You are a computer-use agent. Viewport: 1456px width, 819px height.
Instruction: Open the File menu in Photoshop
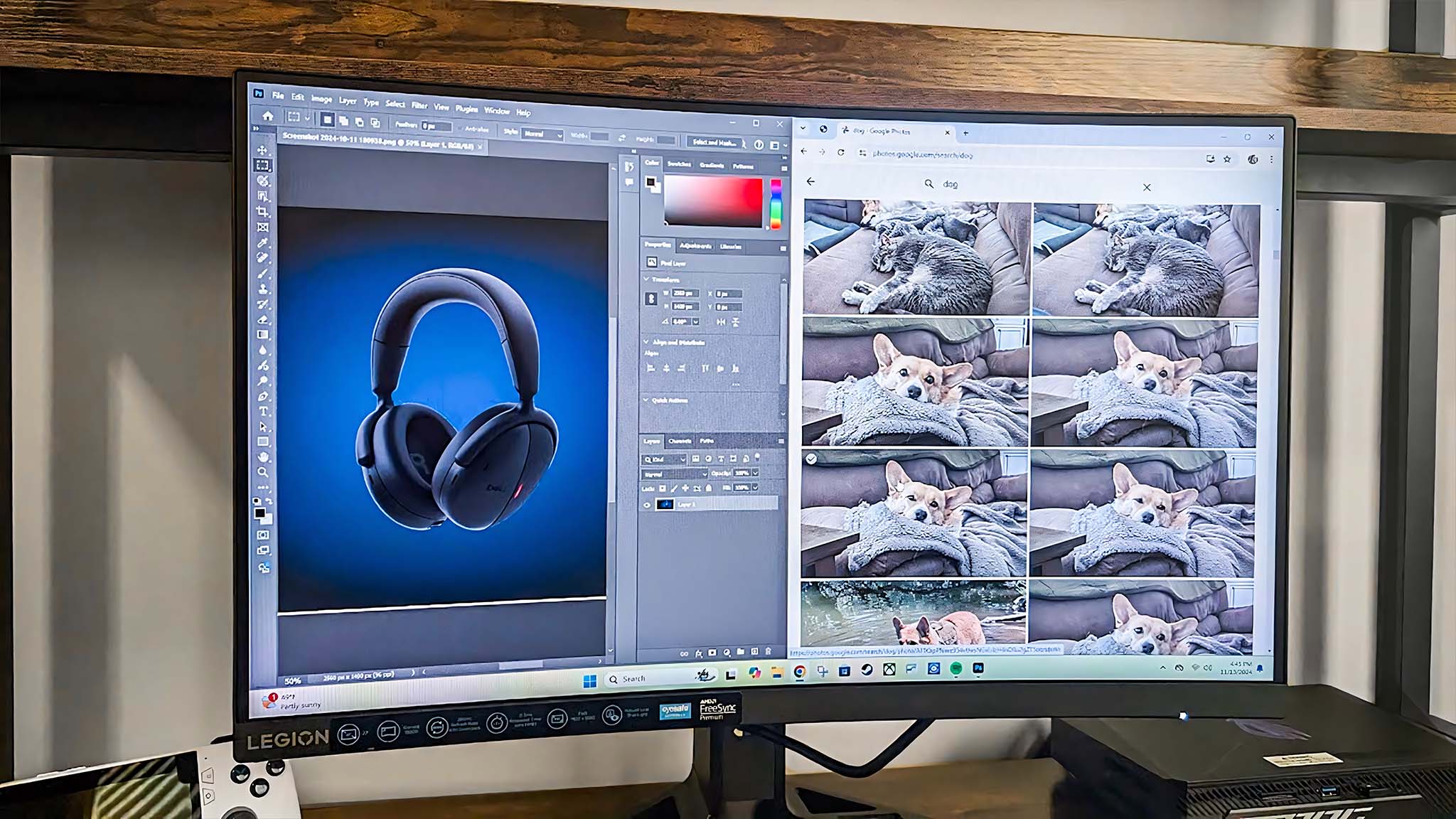(x=277, y=95)
